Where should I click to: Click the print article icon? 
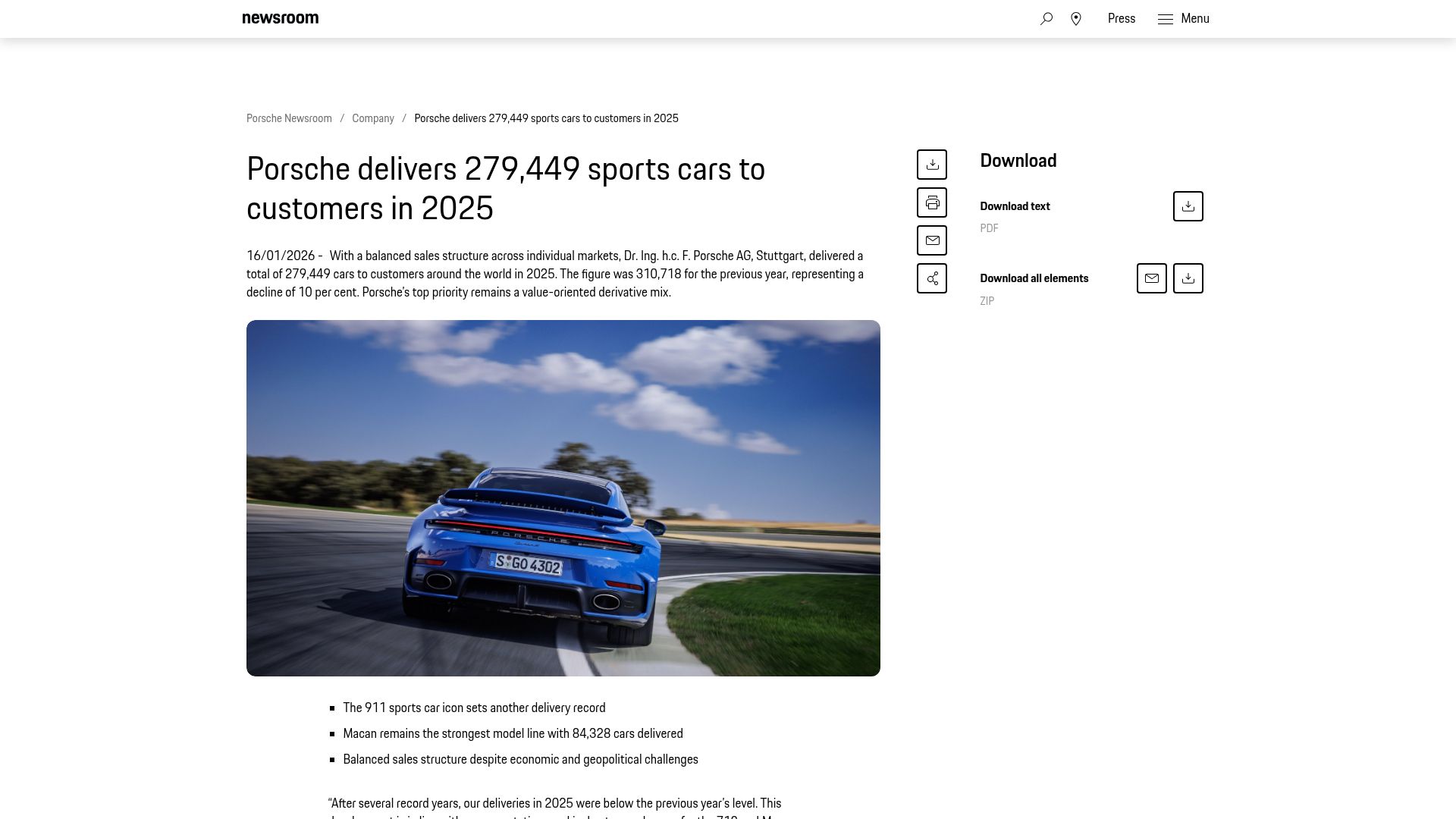pyautogui.click(x=932, y=202)
